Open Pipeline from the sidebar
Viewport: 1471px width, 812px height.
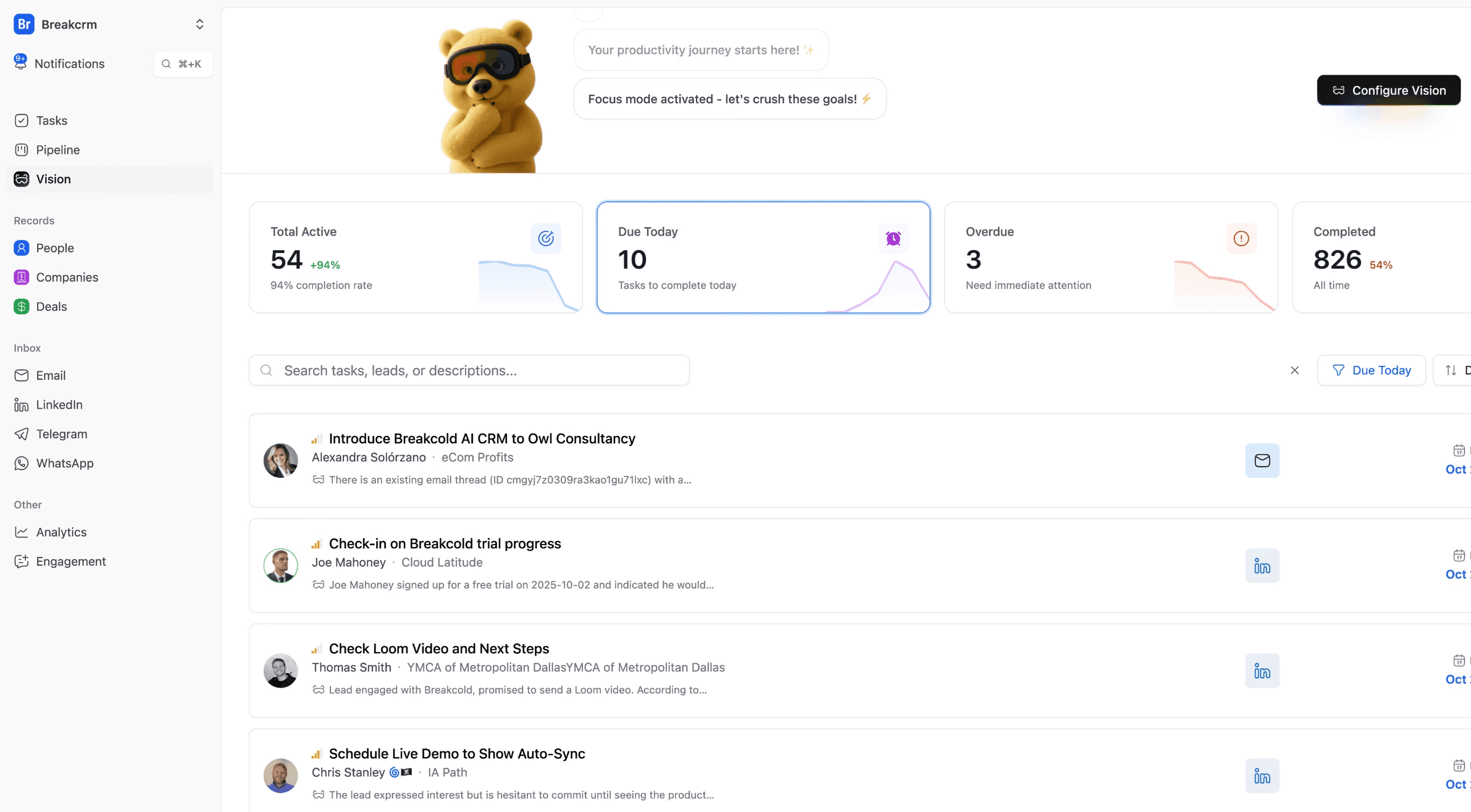[x=58, y=150]
